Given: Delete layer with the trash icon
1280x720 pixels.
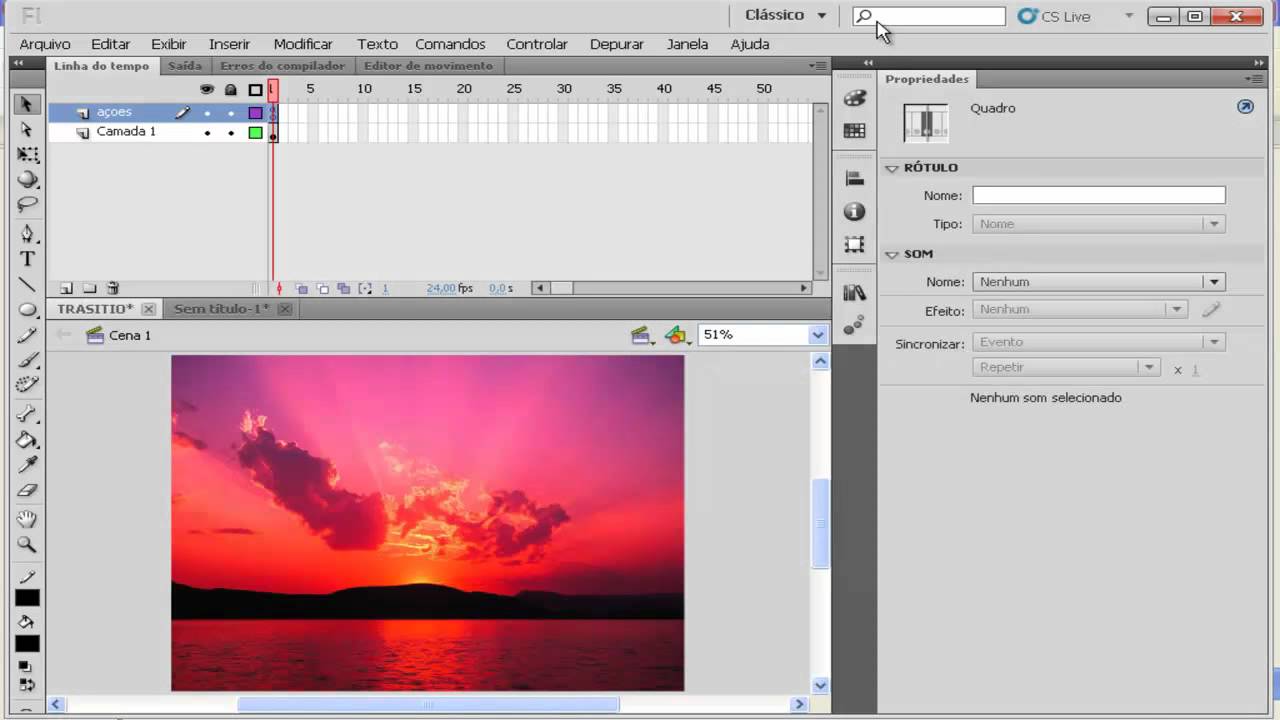Looking at the screenshot, I should point(113,288).
